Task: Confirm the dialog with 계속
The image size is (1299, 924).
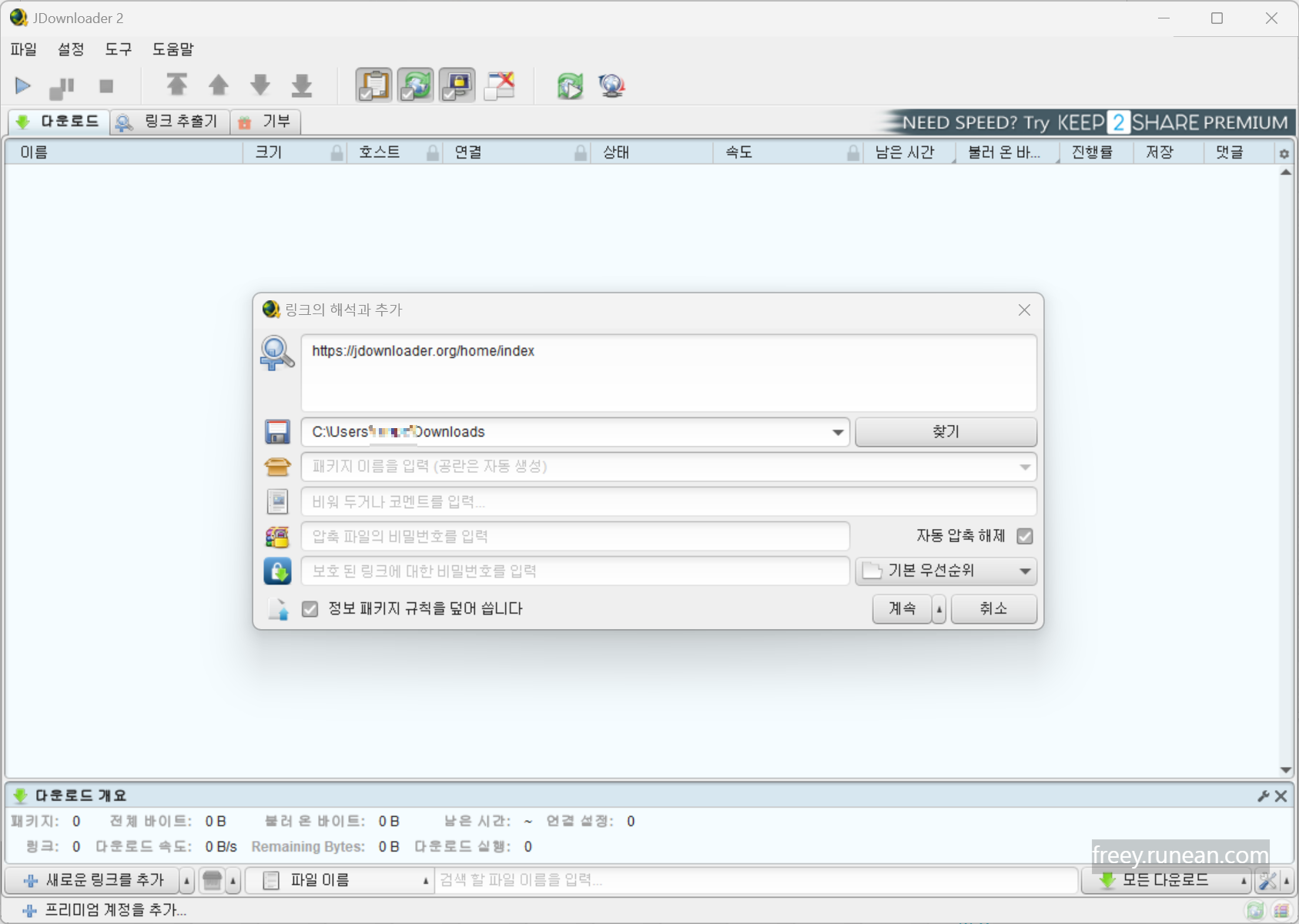Action: click(901, 608)
